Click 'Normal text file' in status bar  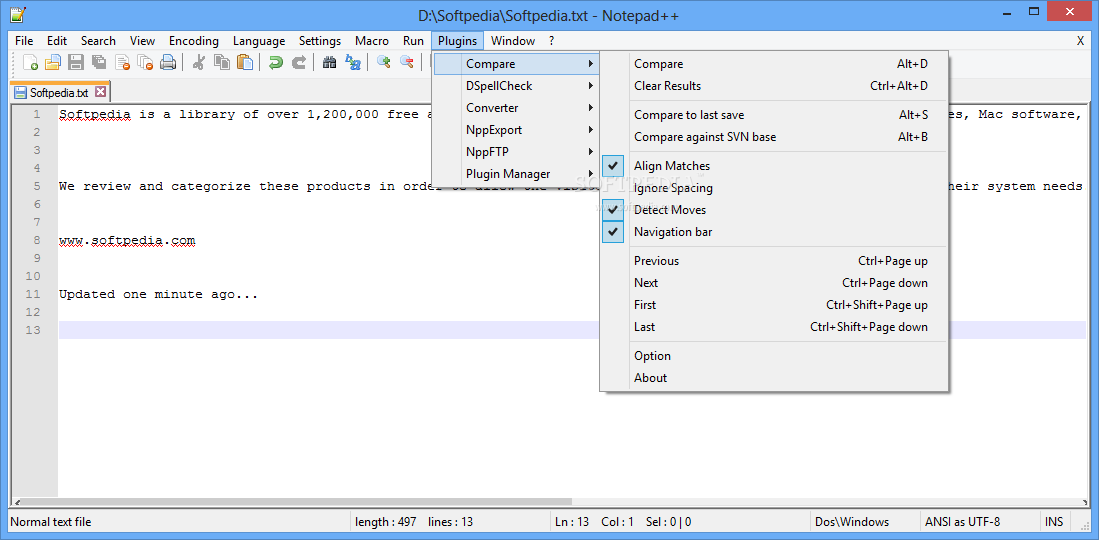50,522
